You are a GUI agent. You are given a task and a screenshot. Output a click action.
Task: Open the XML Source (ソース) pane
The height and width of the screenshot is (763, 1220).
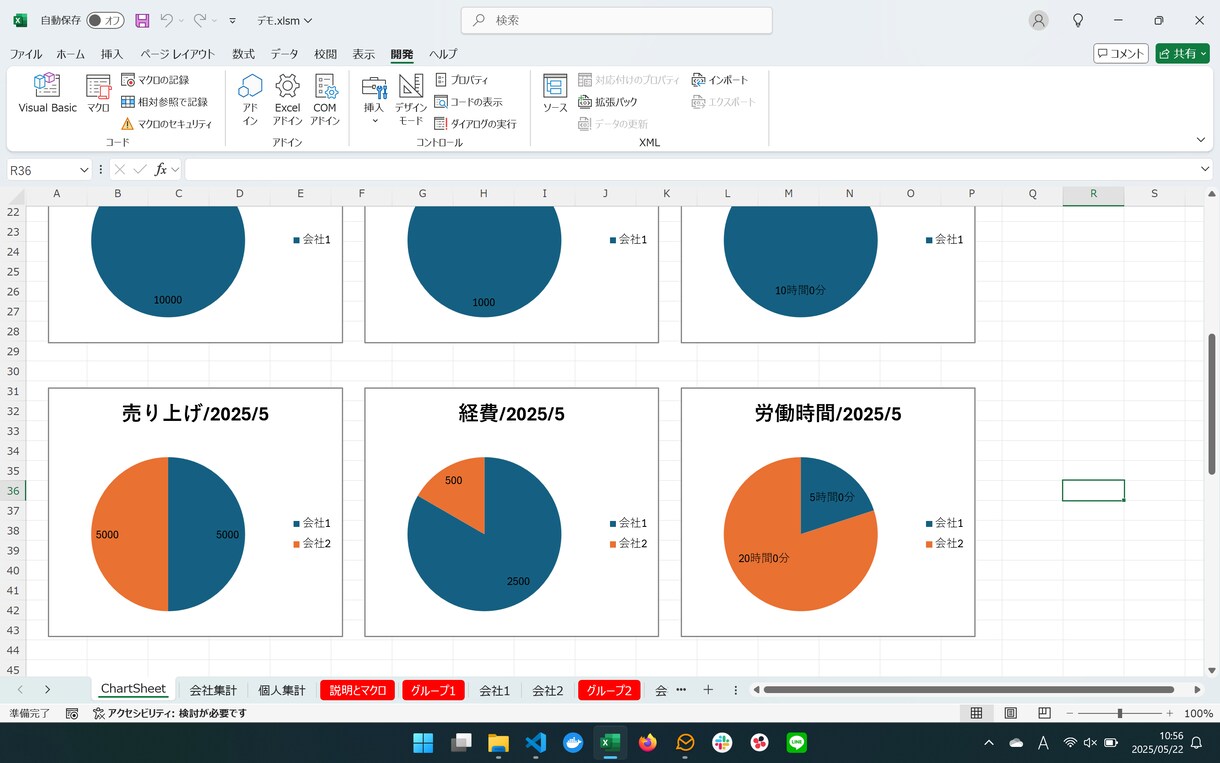pyautogui.click(x=555, y=94)
